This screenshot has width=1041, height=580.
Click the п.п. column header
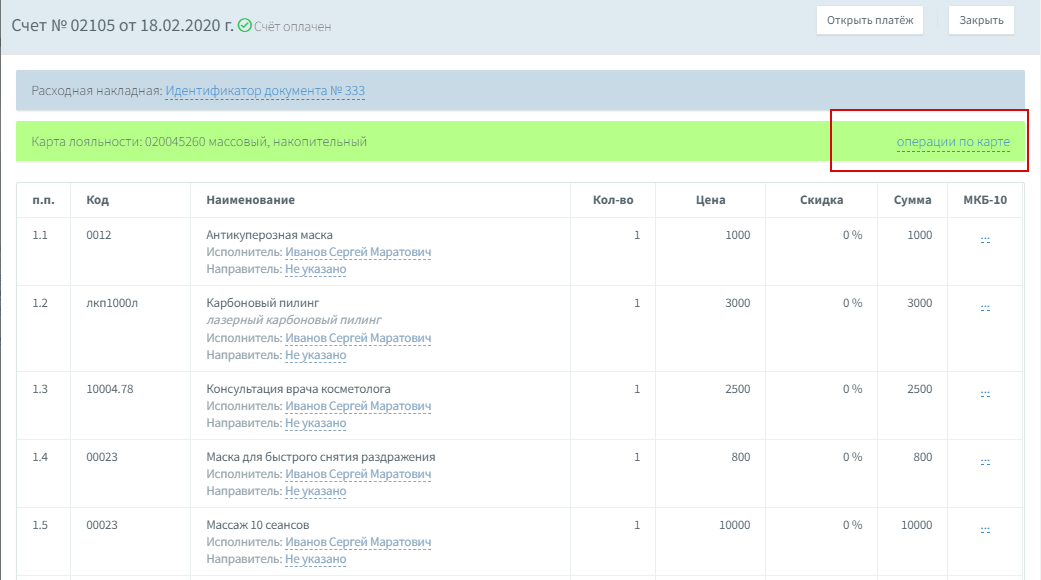tap(43, 200)
